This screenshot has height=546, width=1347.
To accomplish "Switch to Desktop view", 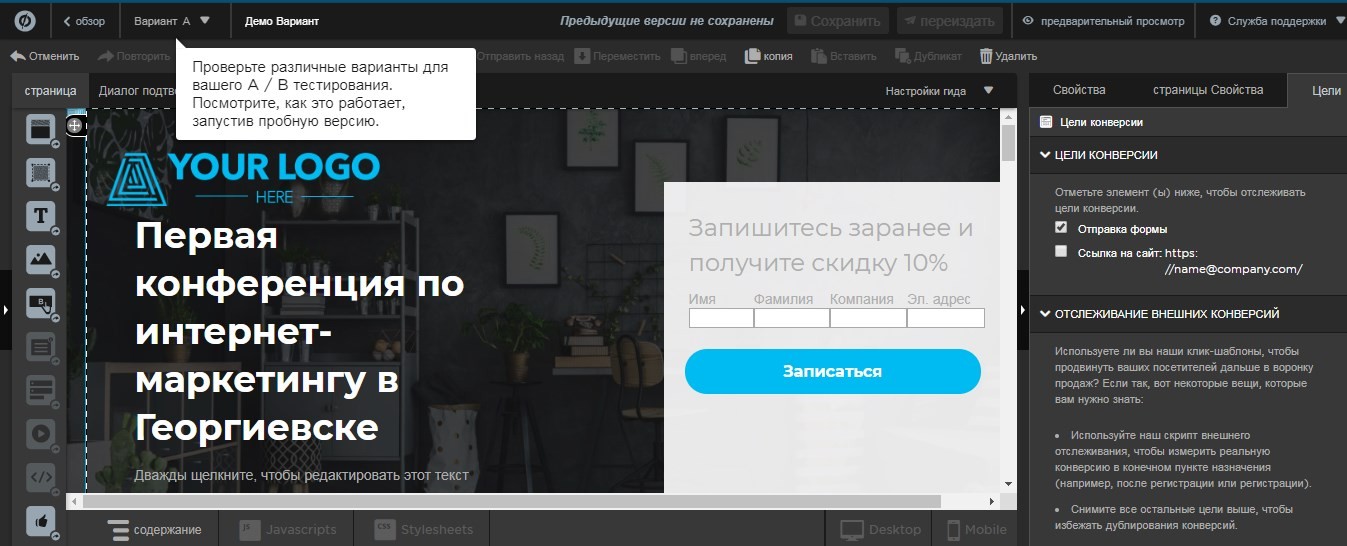I will click(x=879, y=529).
